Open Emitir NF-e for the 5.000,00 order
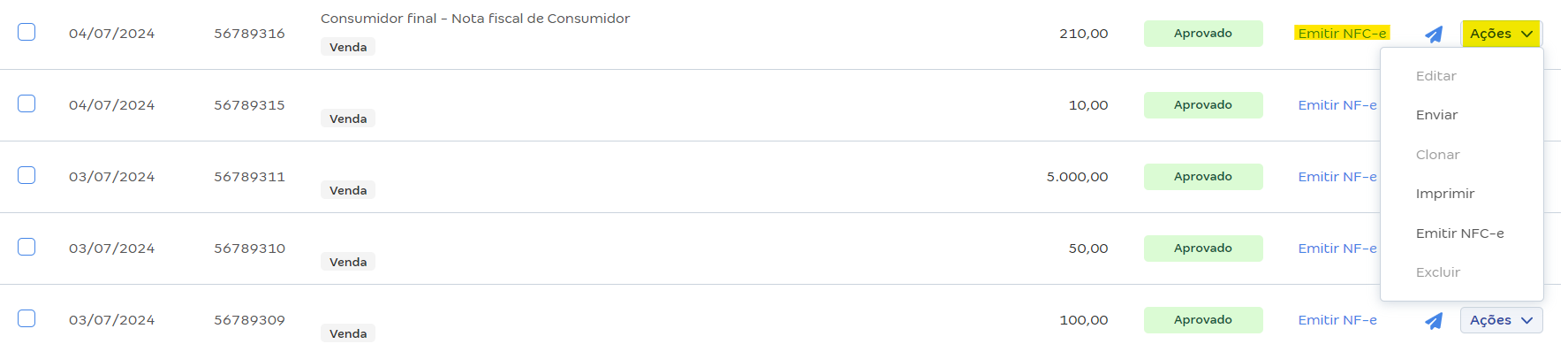This screenshot has width=1568, height=344. (1337, 177)
